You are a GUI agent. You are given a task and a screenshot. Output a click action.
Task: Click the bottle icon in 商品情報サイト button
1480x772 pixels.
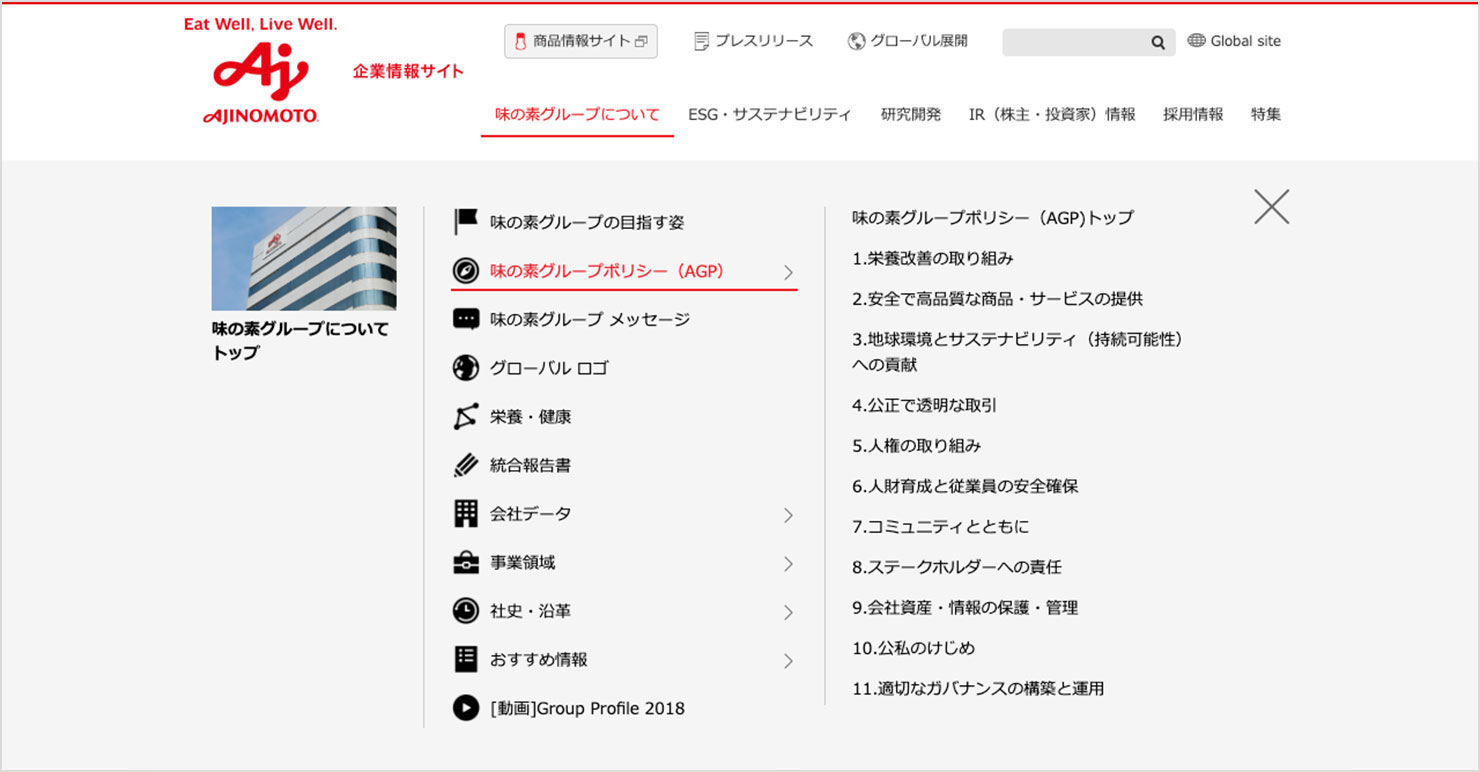[520, 41]
